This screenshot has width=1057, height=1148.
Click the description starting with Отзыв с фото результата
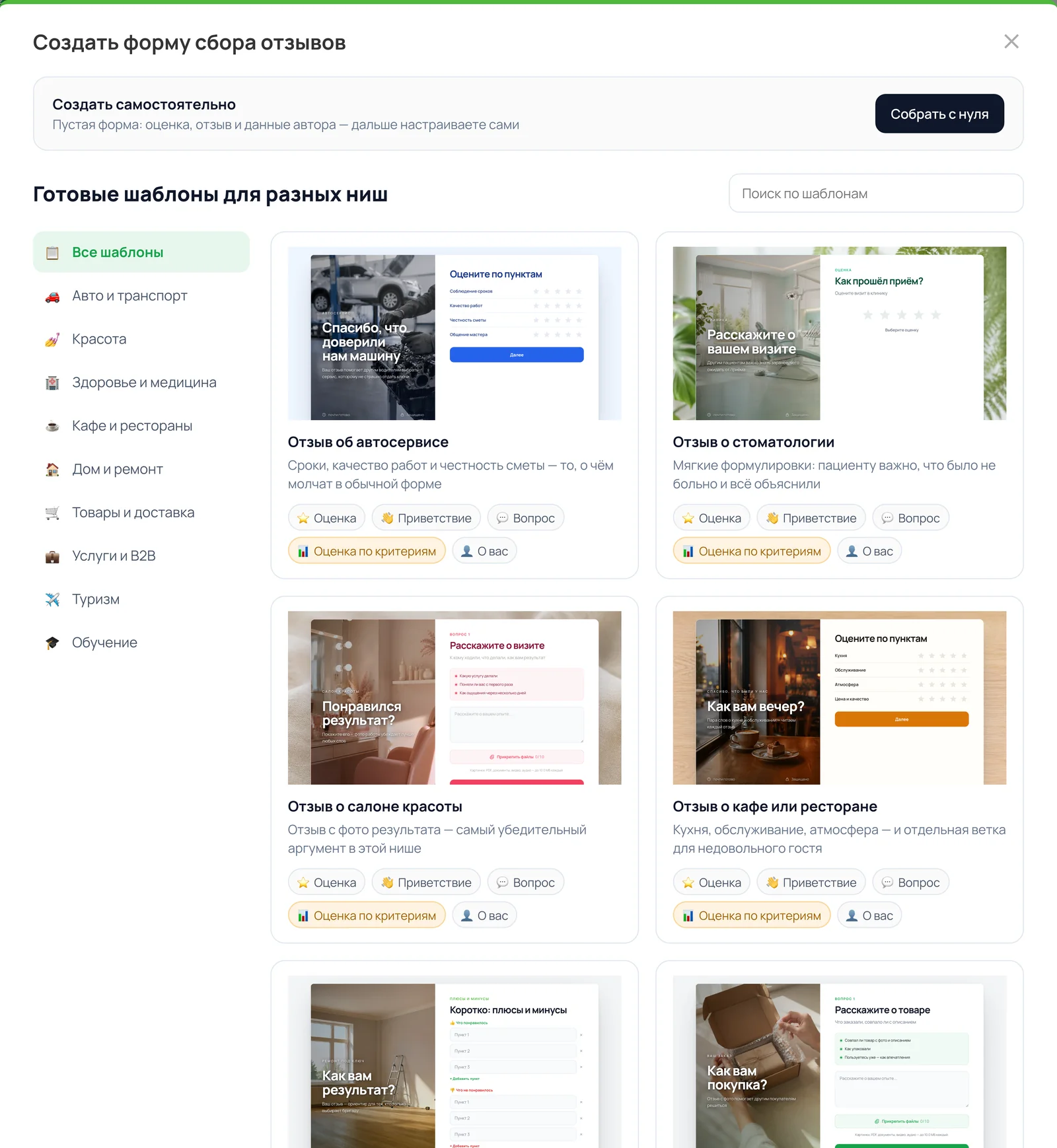point(437,839)
